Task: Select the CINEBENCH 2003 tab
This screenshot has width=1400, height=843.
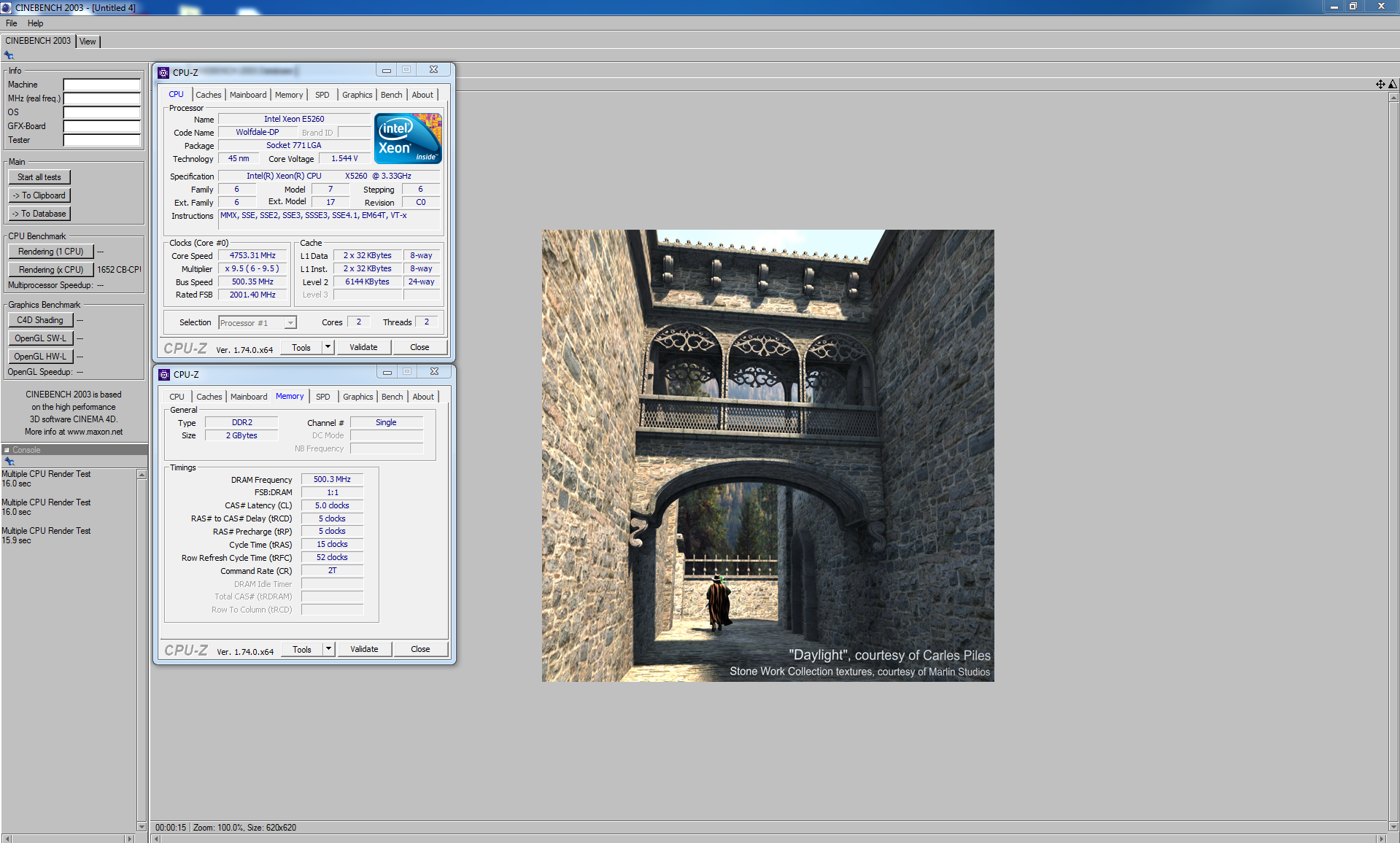Action: pos(38,41)
